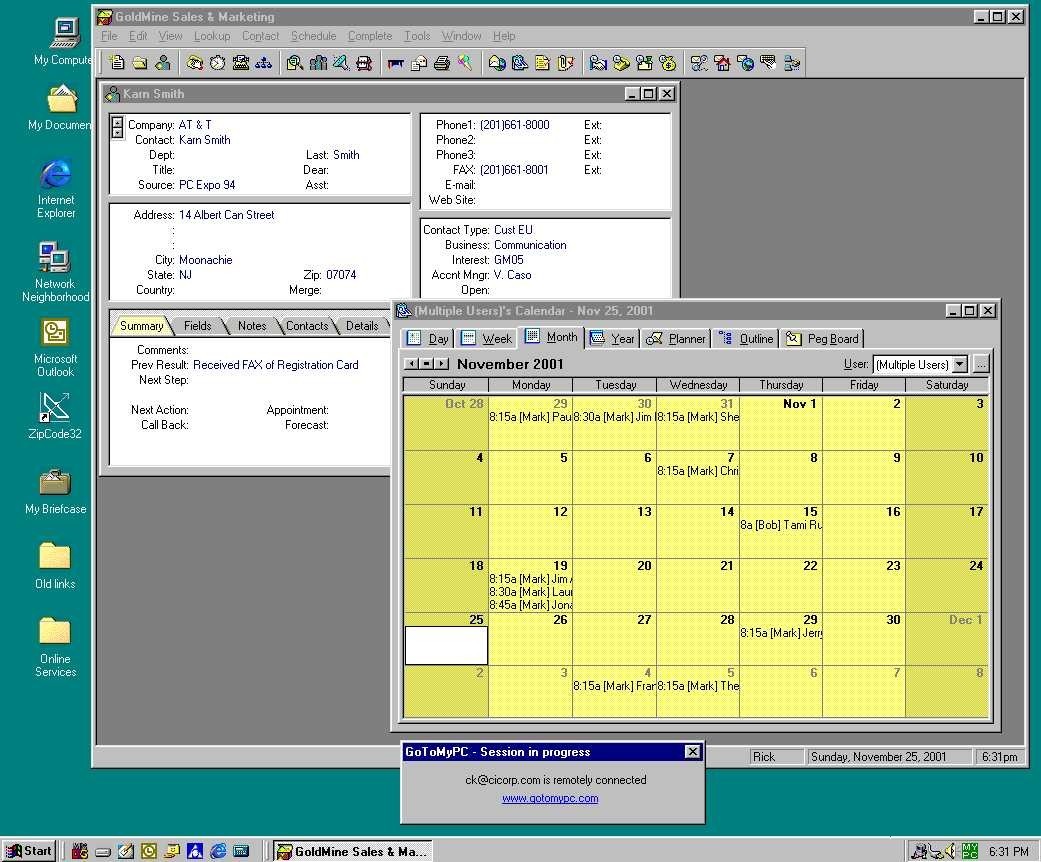Click the Nov 29 Mark Jerry appointment
This screenshot has height=862, width=1041.
click(781, 633)
